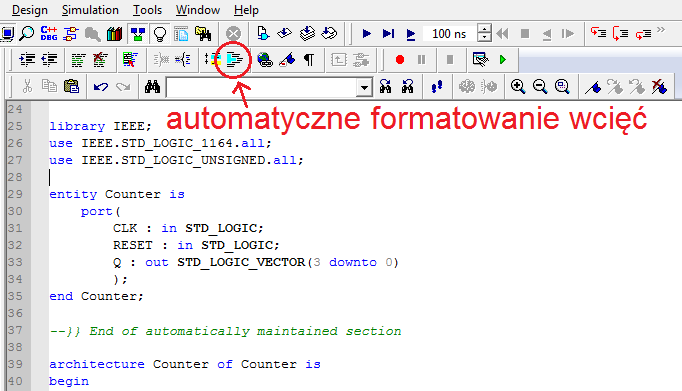Image resolution: width=682 pixels, height=391 pixels.
Task: Uncomment selected lines icon
Action: tap(100, 60)
